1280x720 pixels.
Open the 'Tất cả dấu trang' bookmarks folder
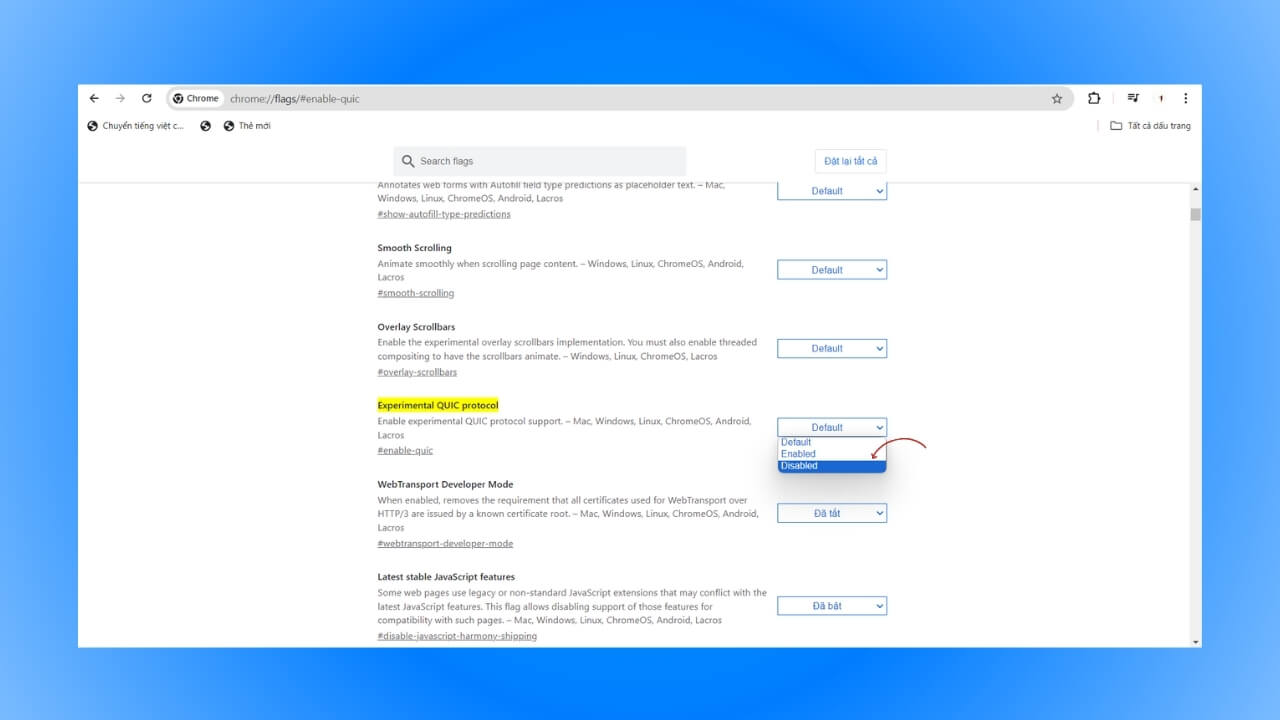tap(1150, 126)
